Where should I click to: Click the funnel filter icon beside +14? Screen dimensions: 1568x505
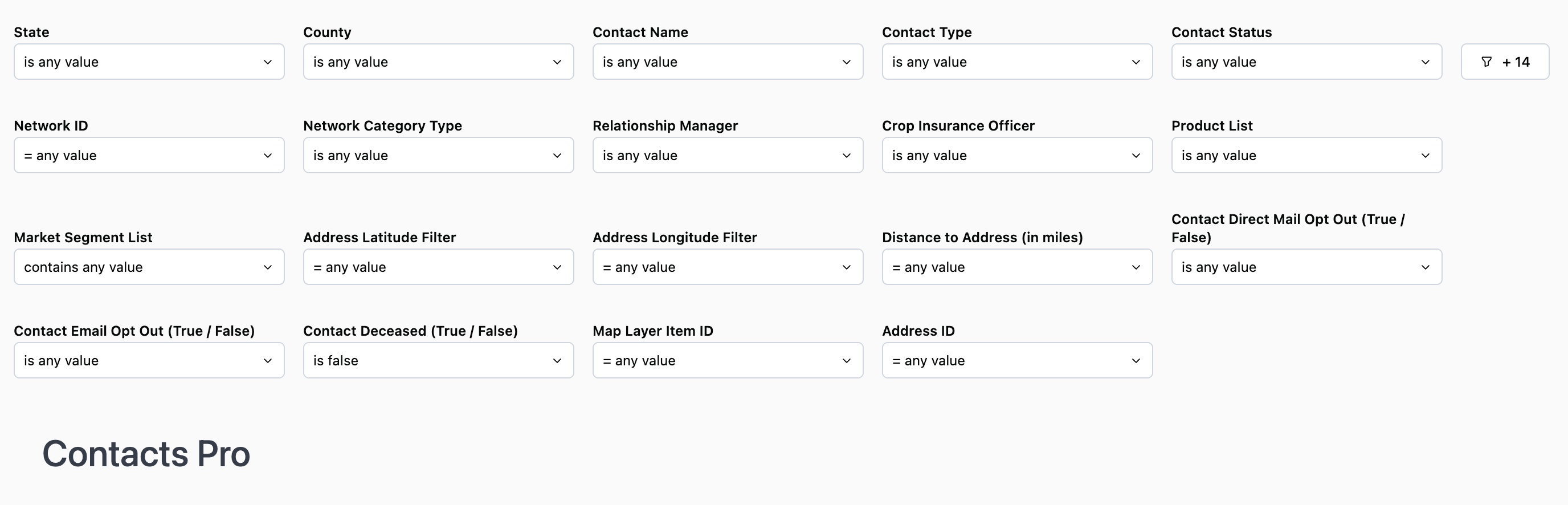click(x=1486, y=62)
